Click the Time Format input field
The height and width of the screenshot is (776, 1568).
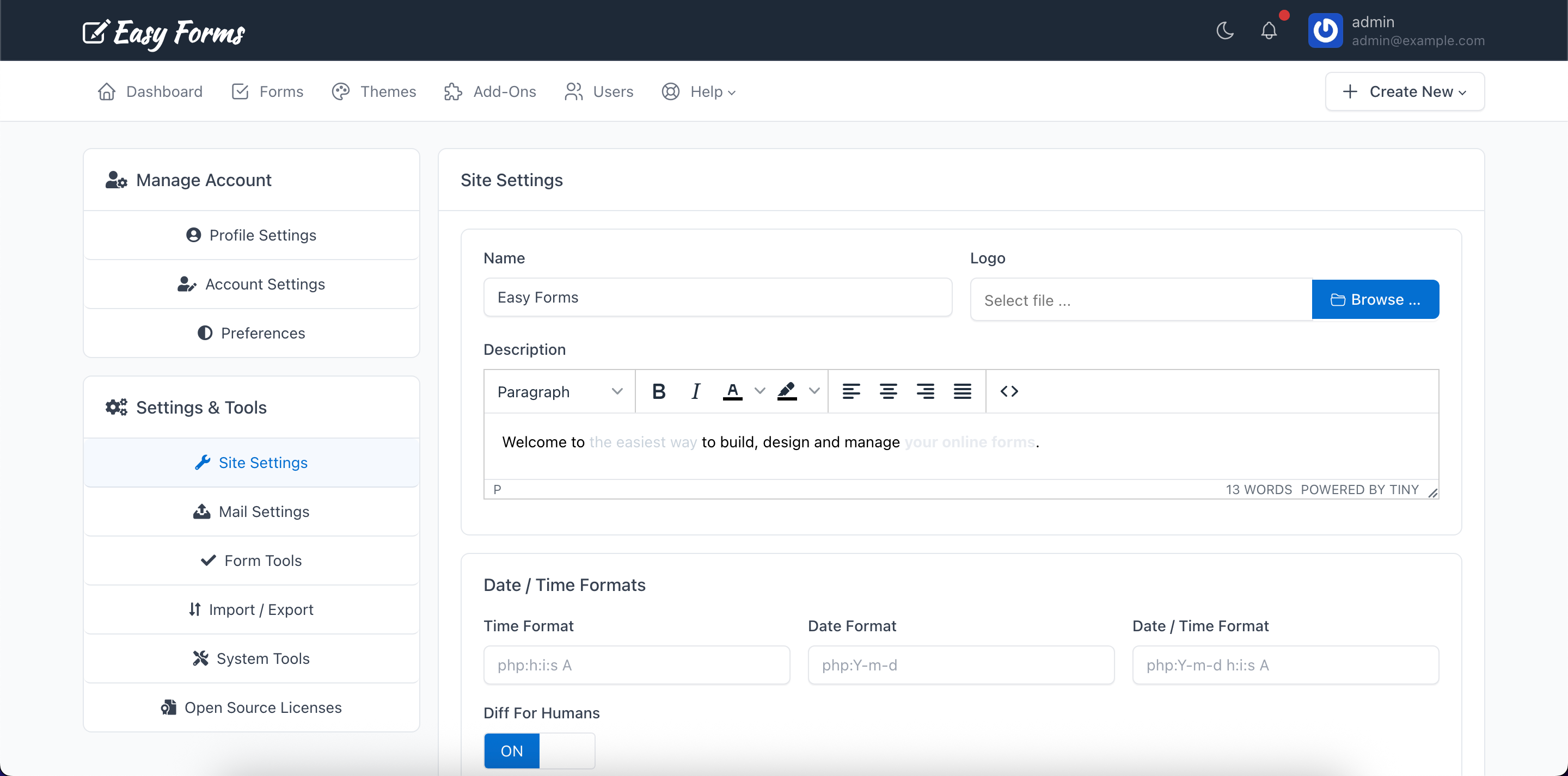tap(636, 665)
